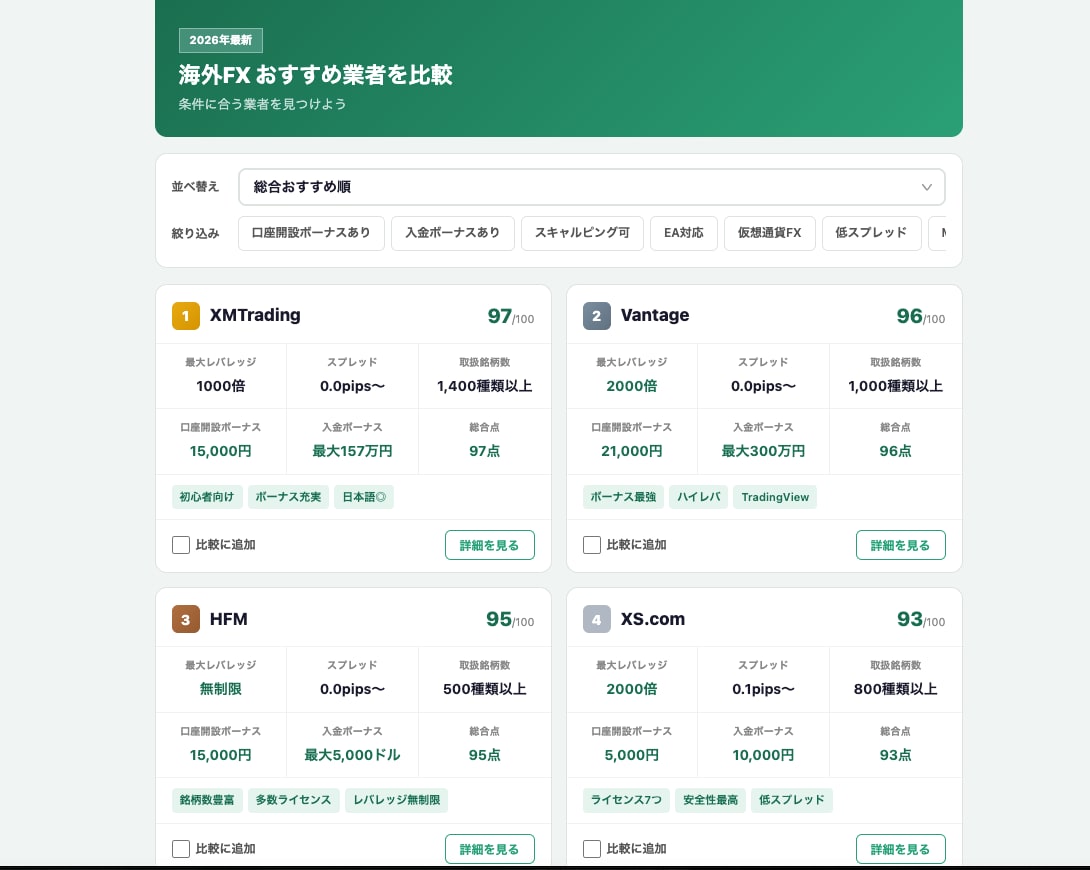Open 詳細を見る for Vantage
Screen dimensions: 1090x870
point(900,545)
